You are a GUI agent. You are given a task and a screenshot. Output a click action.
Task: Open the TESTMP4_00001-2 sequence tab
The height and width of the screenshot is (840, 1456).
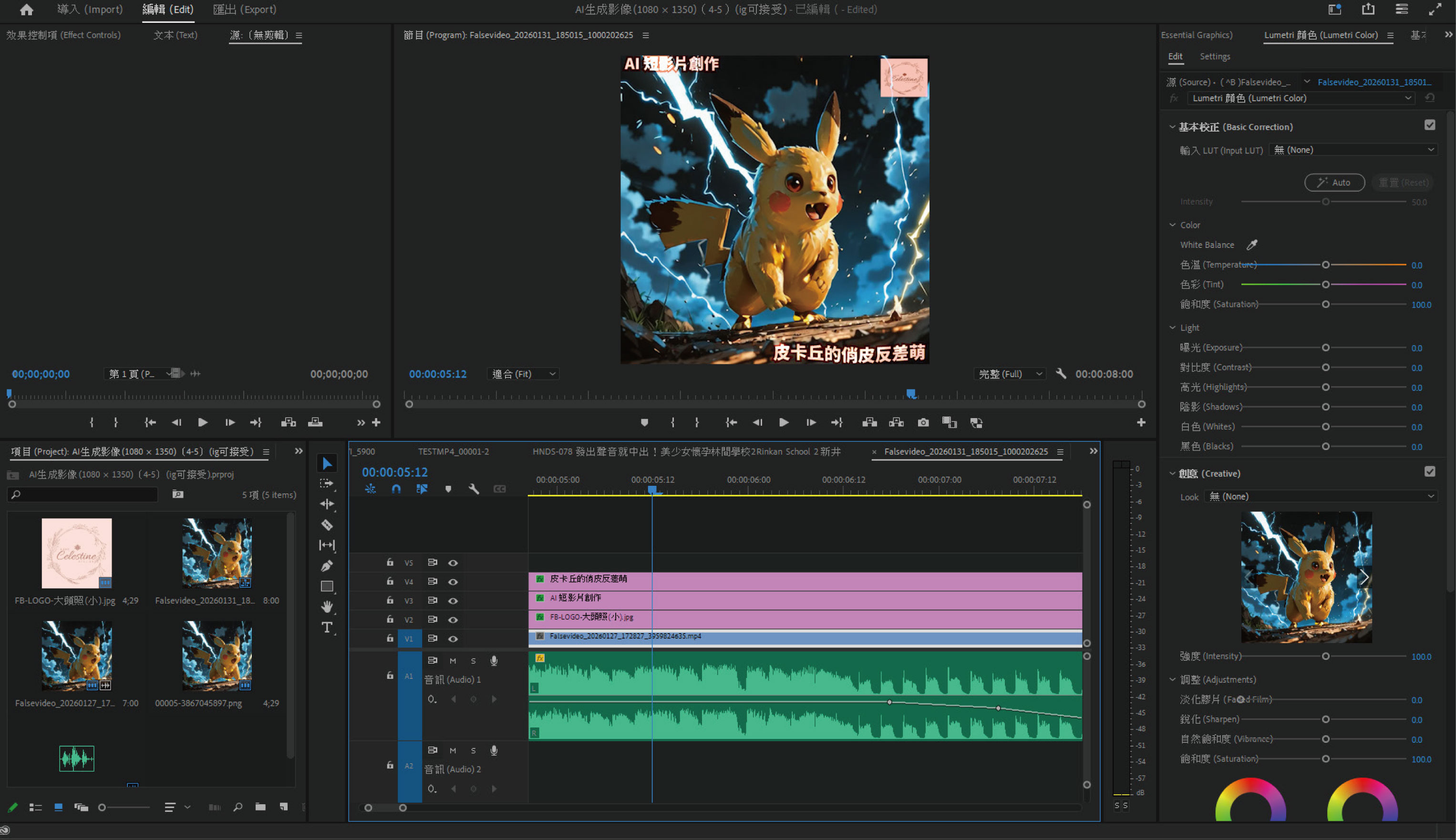[x=453, y=452]
